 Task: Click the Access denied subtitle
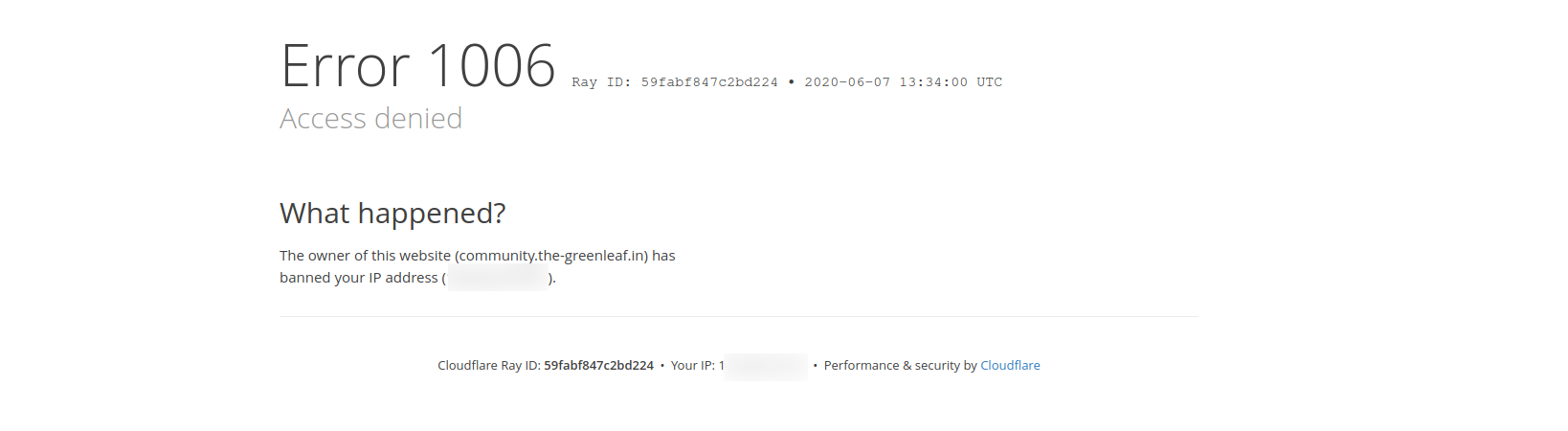370,119
